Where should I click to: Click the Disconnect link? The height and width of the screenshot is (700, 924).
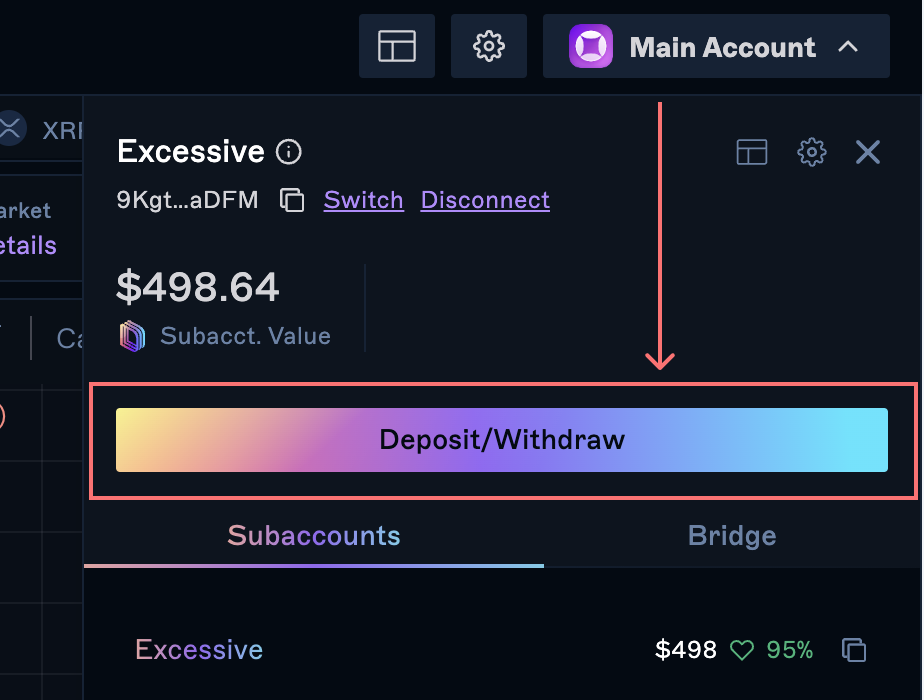point(485,200)
